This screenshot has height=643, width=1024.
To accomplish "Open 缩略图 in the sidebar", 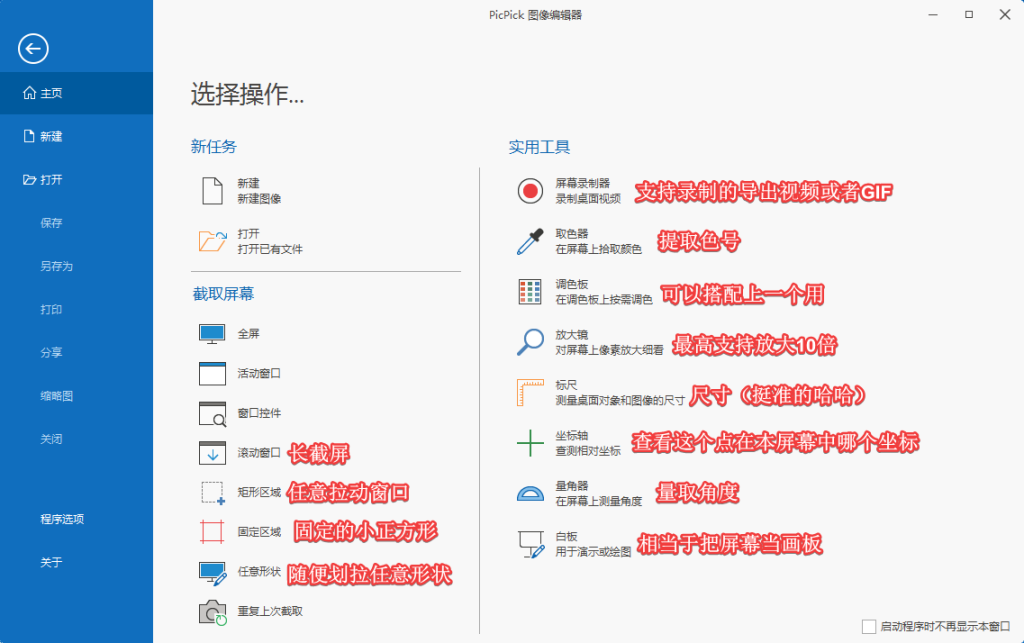I will tap(56, 396).
